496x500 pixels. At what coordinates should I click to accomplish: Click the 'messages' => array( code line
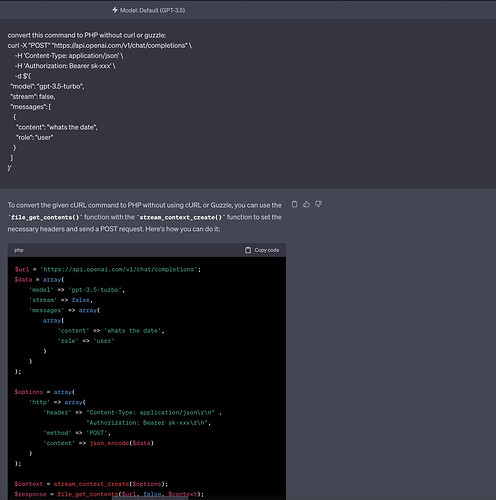(x=64, y=310)
